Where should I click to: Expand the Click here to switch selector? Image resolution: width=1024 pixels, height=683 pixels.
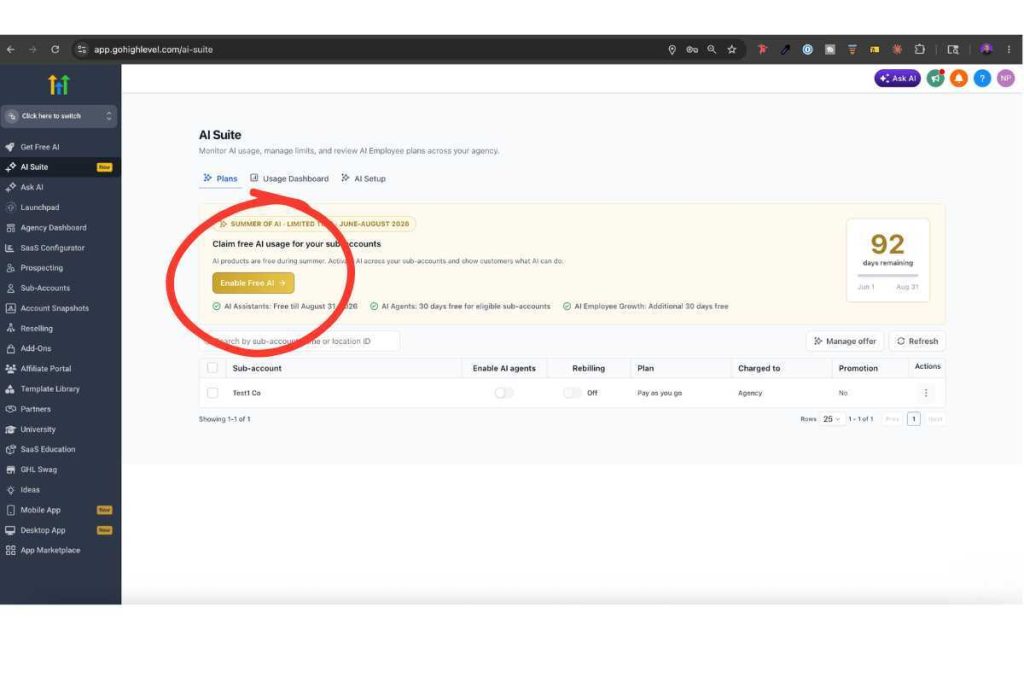pos(59,116)
